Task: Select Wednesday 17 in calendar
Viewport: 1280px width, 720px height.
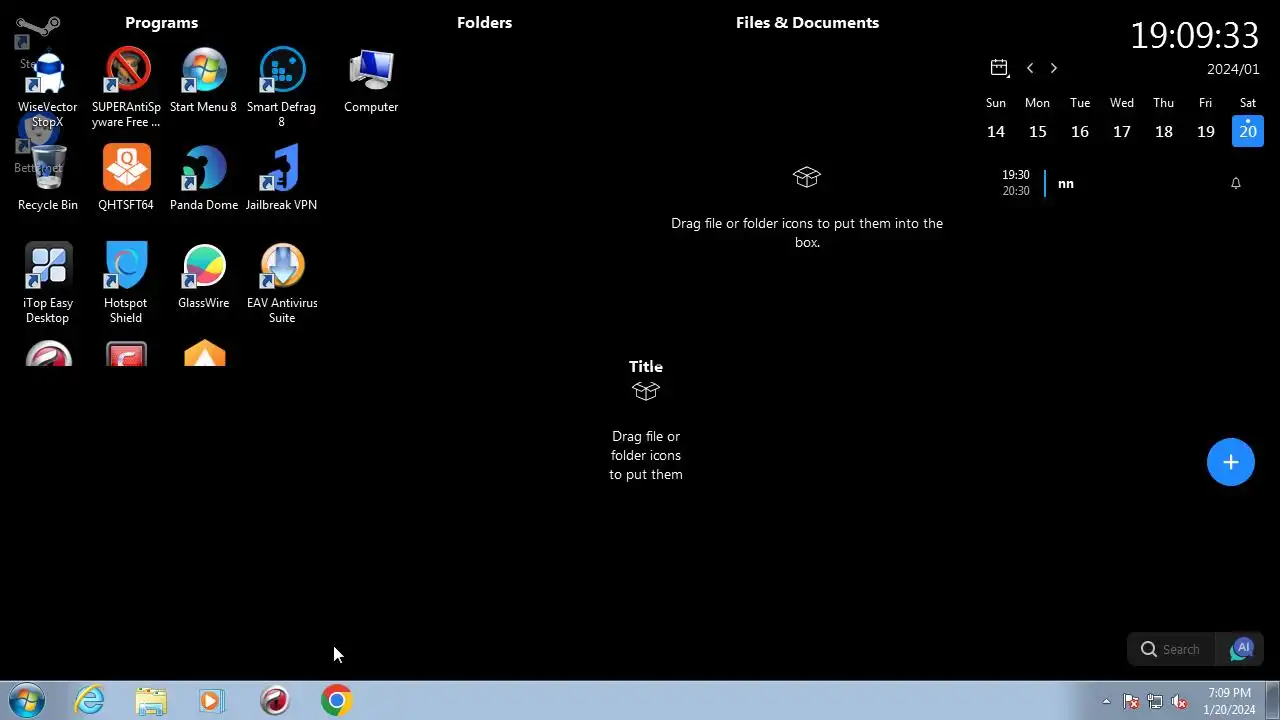Action: [x=1122, y=131]
